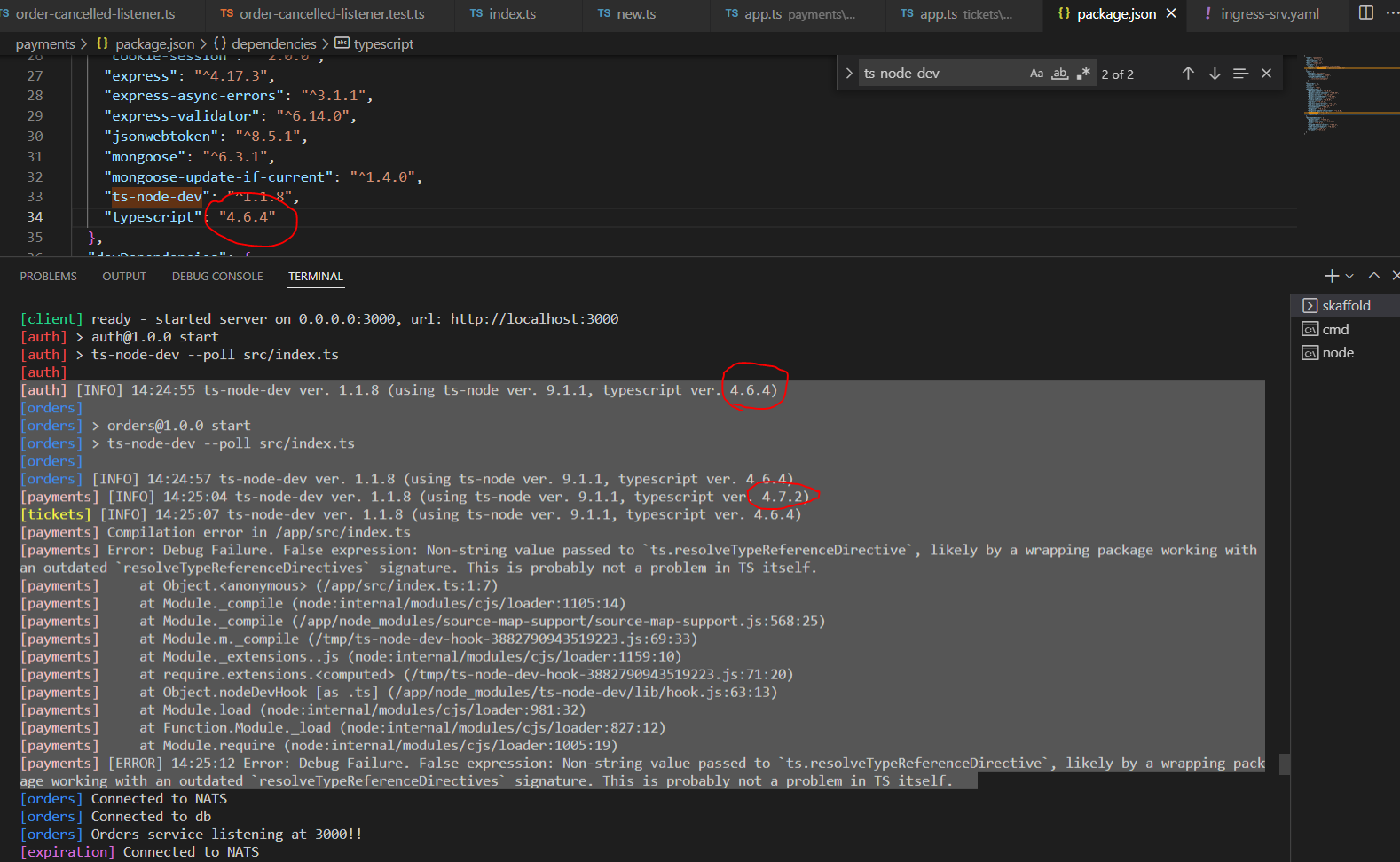
Task: Click the split editor icon
Action: point(1366,13)
